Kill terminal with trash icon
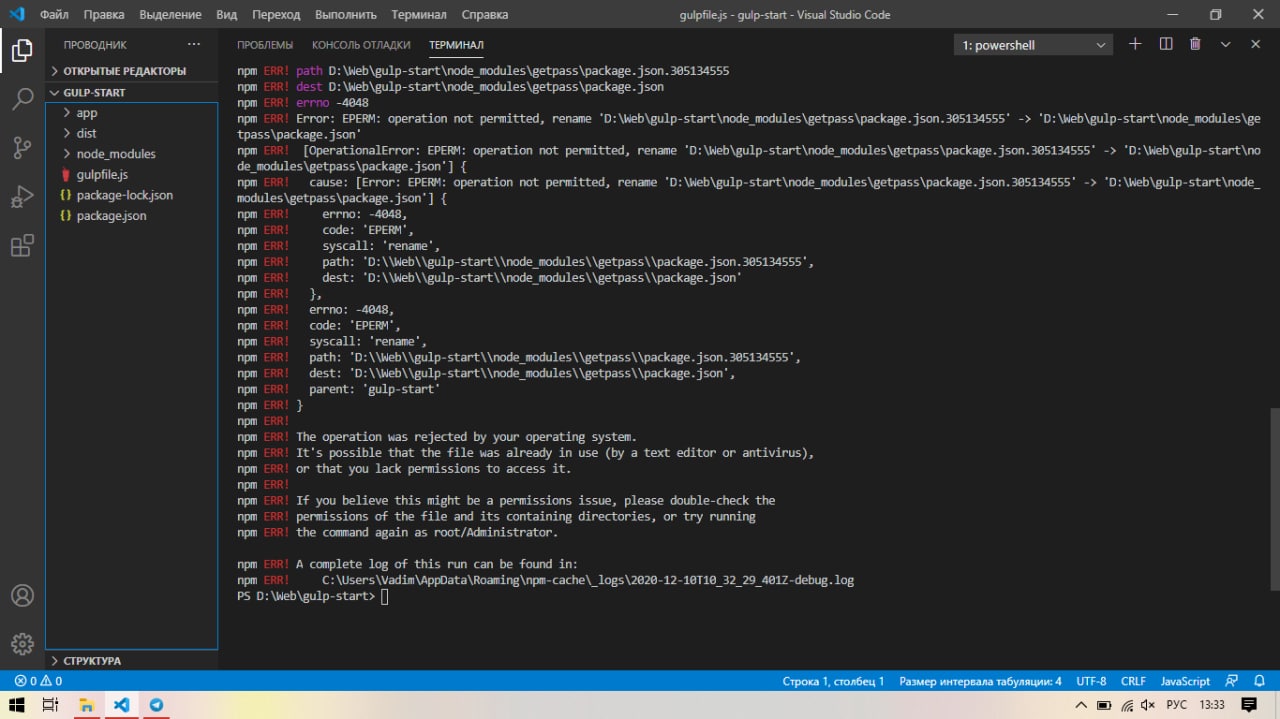The image size is (1280, 719). (x=1195, y=44)
